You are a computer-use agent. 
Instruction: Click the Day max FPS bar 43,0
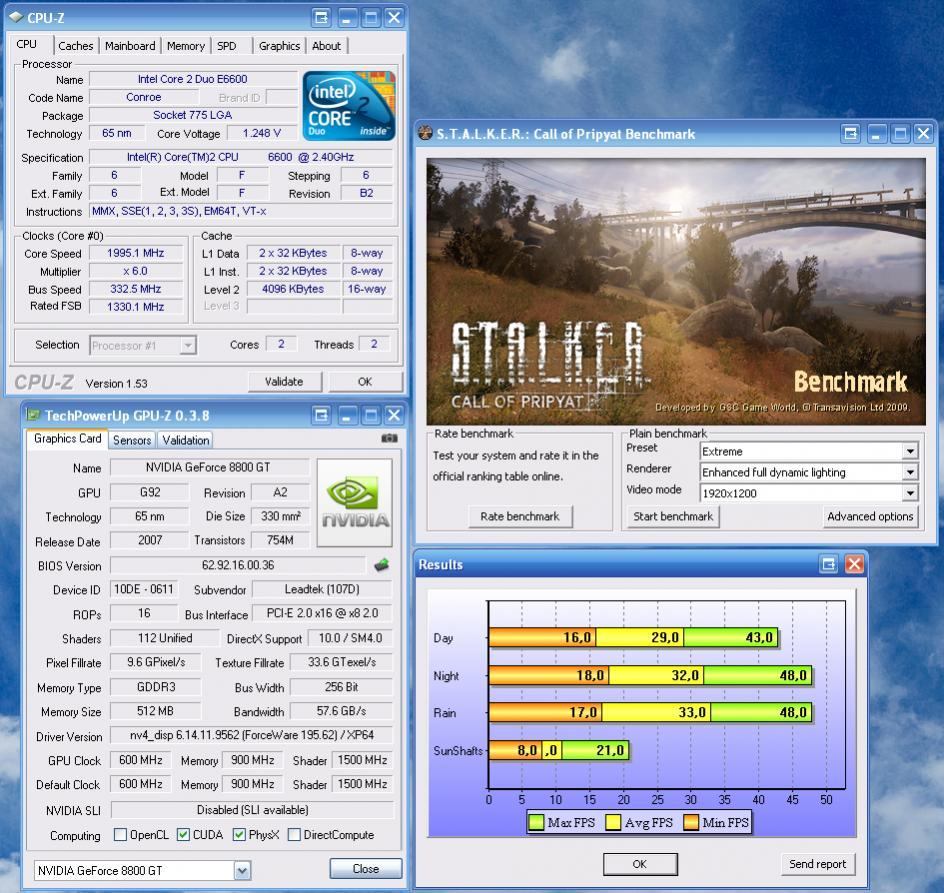[x=730, y=637]
